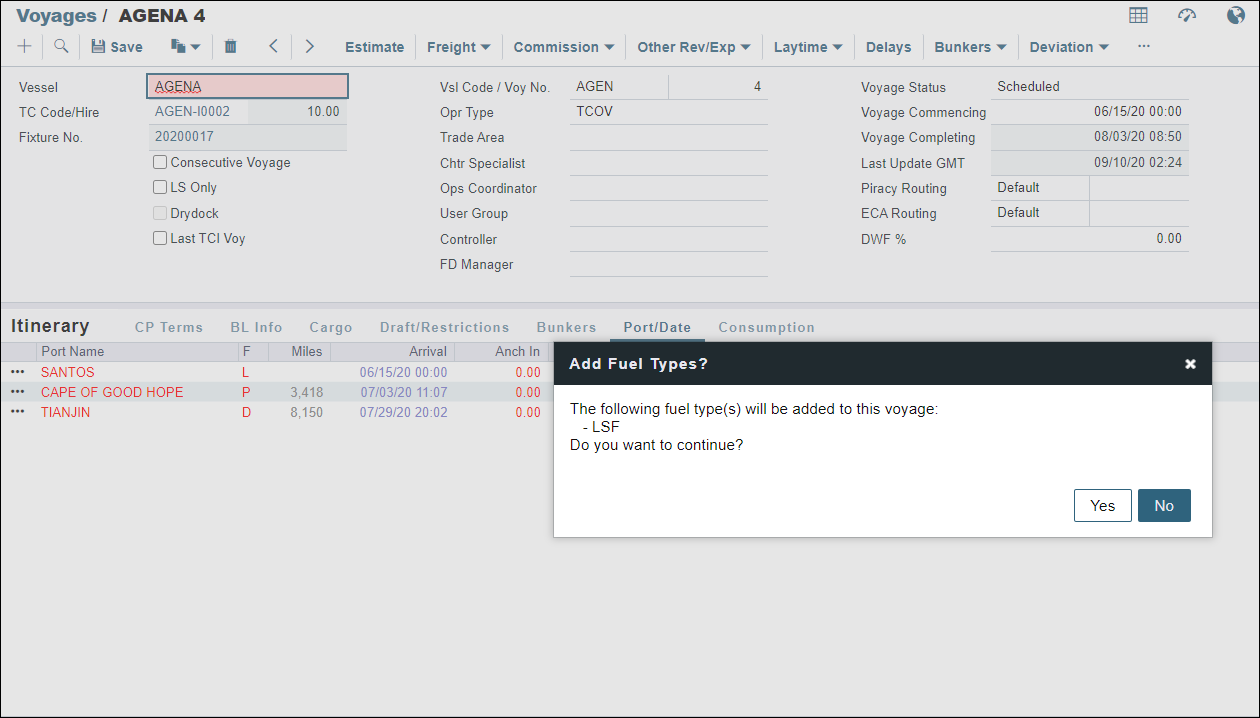Open the Consumption tab
Image resolution: width=1260 pixels, height=718 pixels.
click(766, 327)
